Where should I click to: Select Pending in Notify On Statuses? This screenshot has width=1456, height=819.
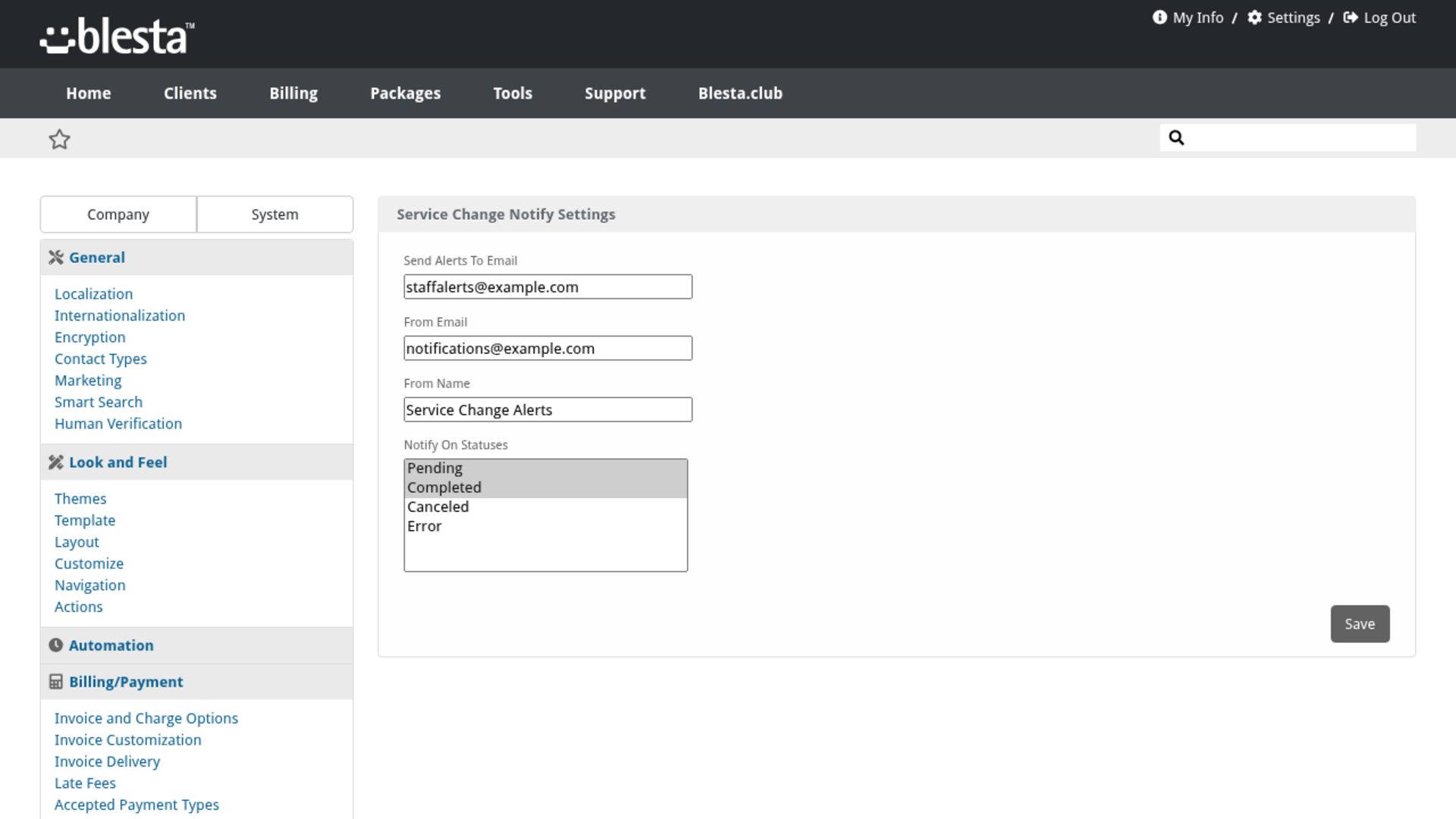pos(545,469)
